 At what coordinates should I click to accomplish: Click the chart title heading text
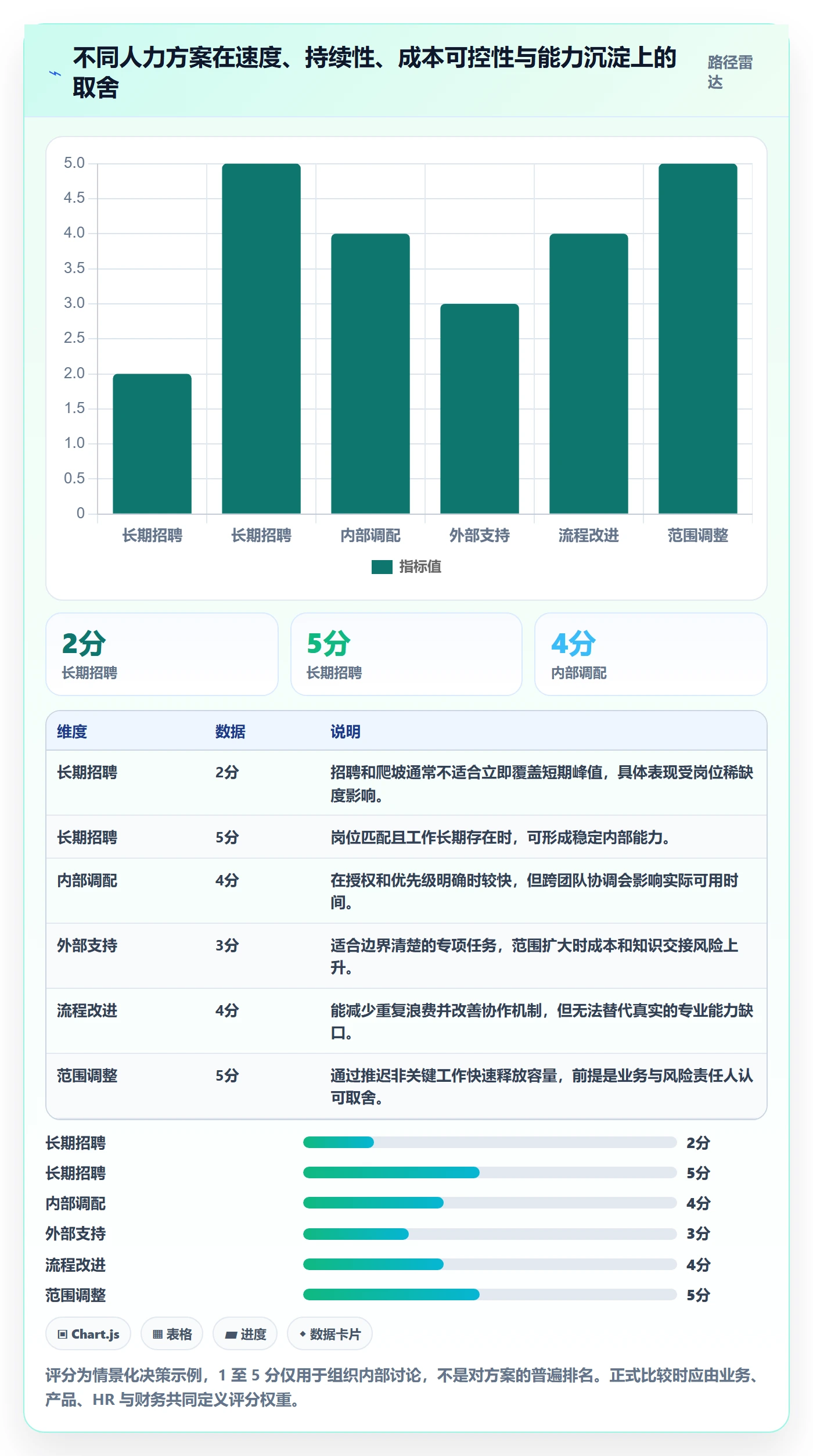tap(375, 73)
